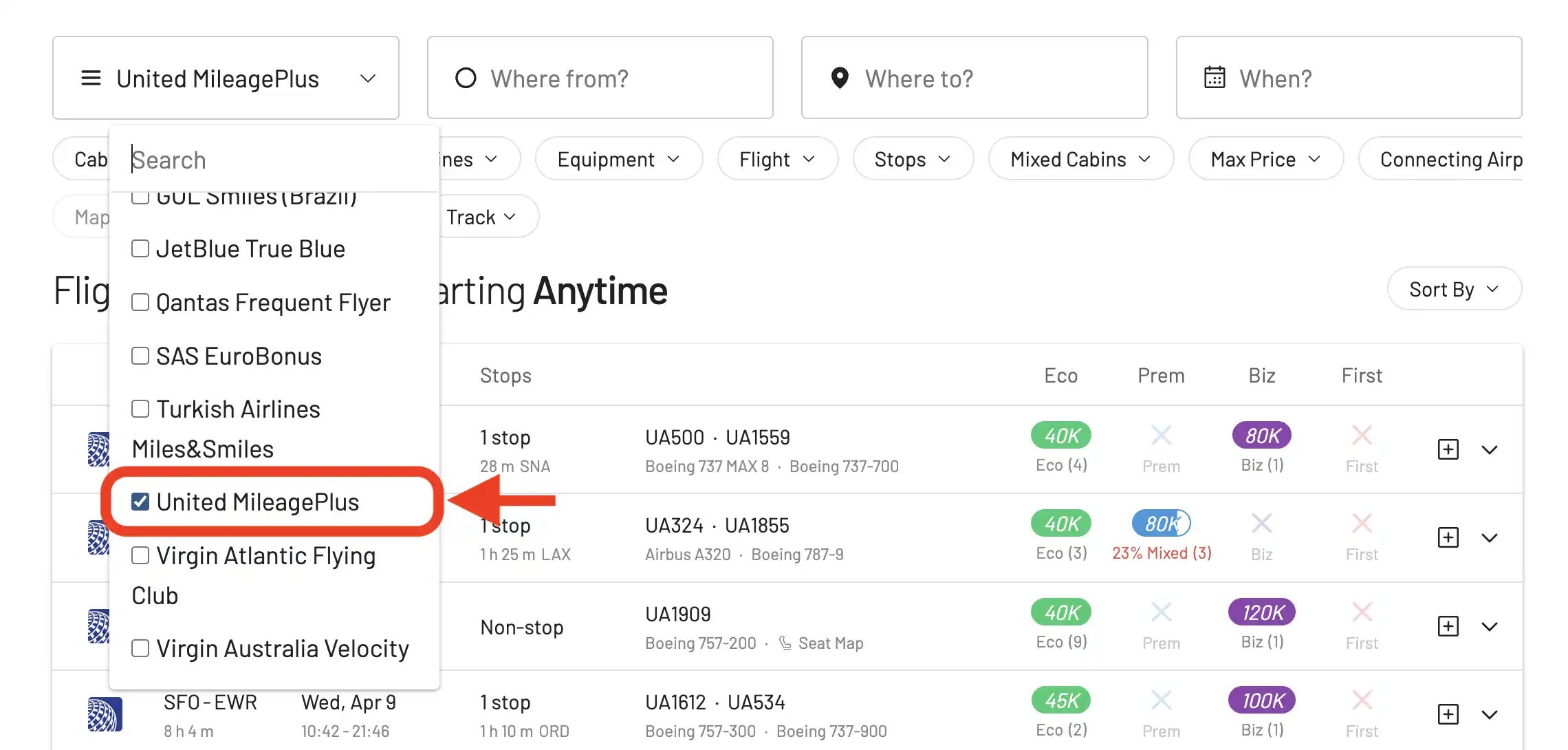Expand the UA1909 flight row chevron
Screen dimensions: 1568x750
pos(1490,627)
